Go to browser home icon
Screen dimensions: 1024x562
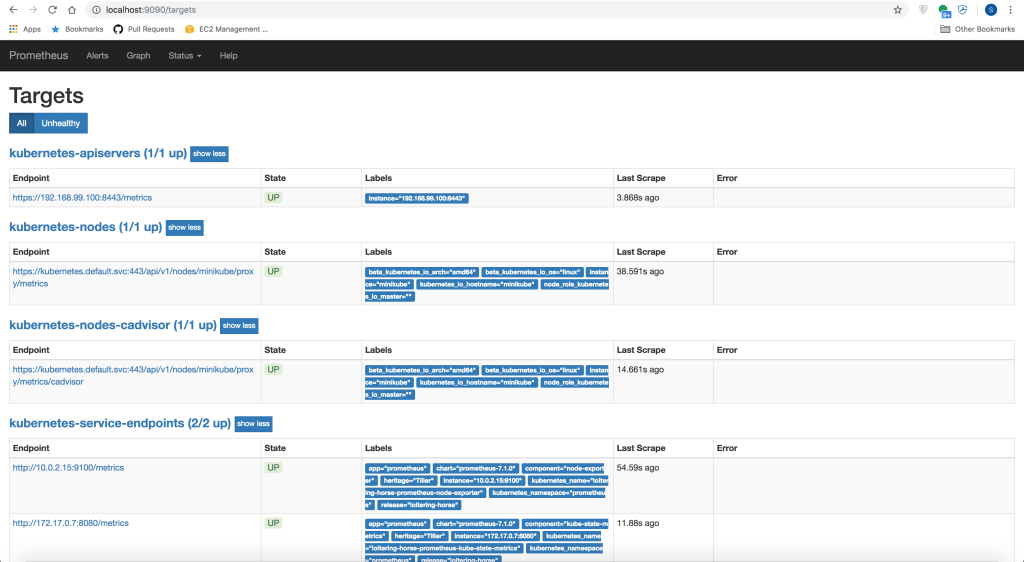(x=72, y=10)
